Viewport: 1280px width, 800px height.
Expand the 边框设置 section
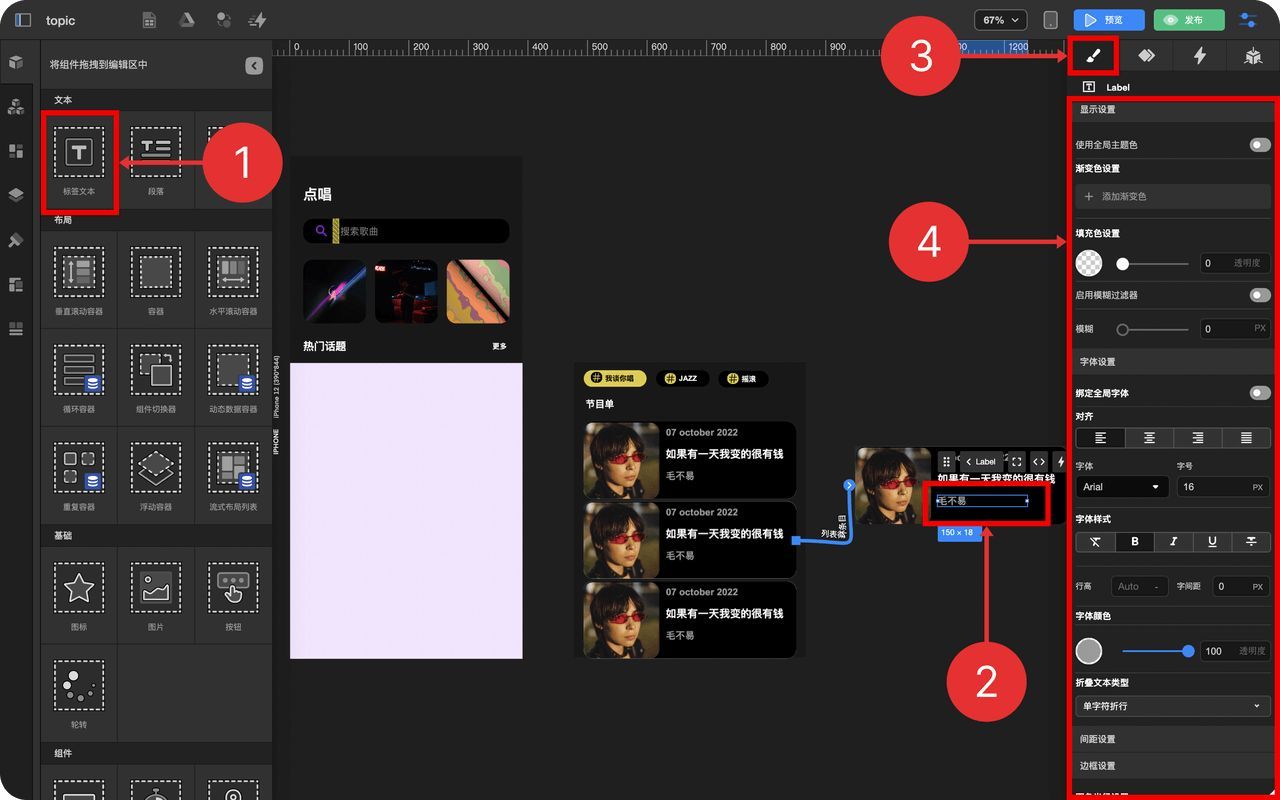1173,766
